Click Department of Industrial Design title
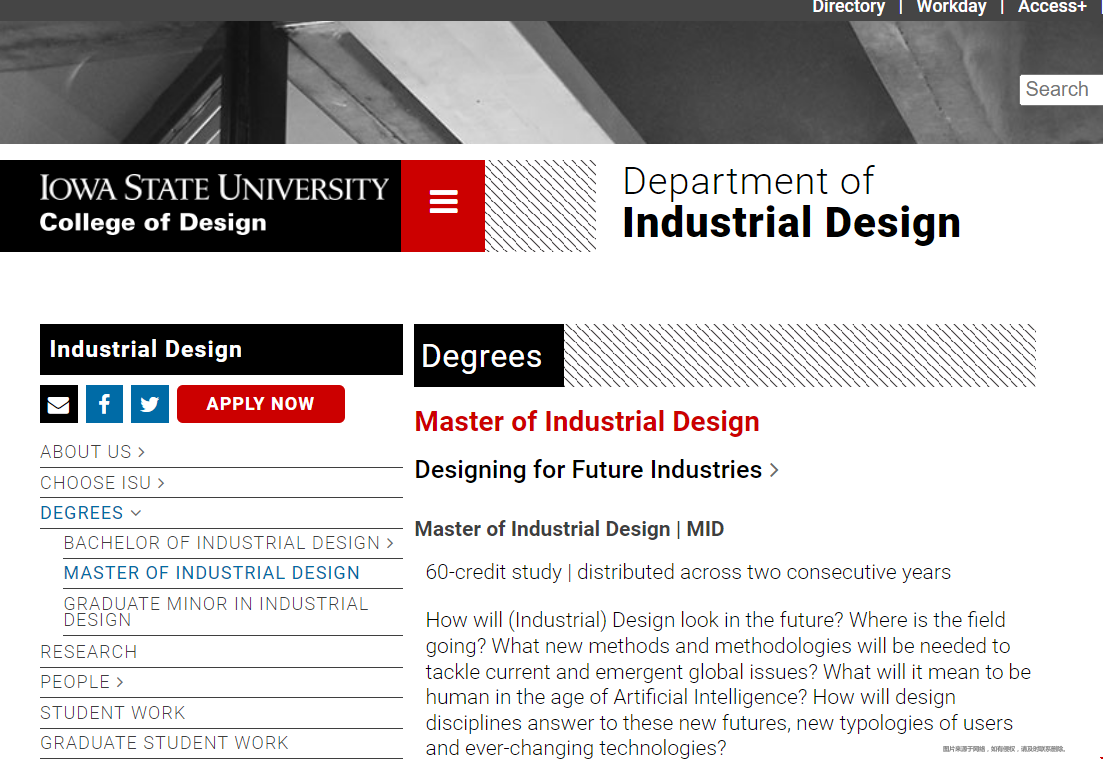The image size is (1103, 759). [791, 203]
